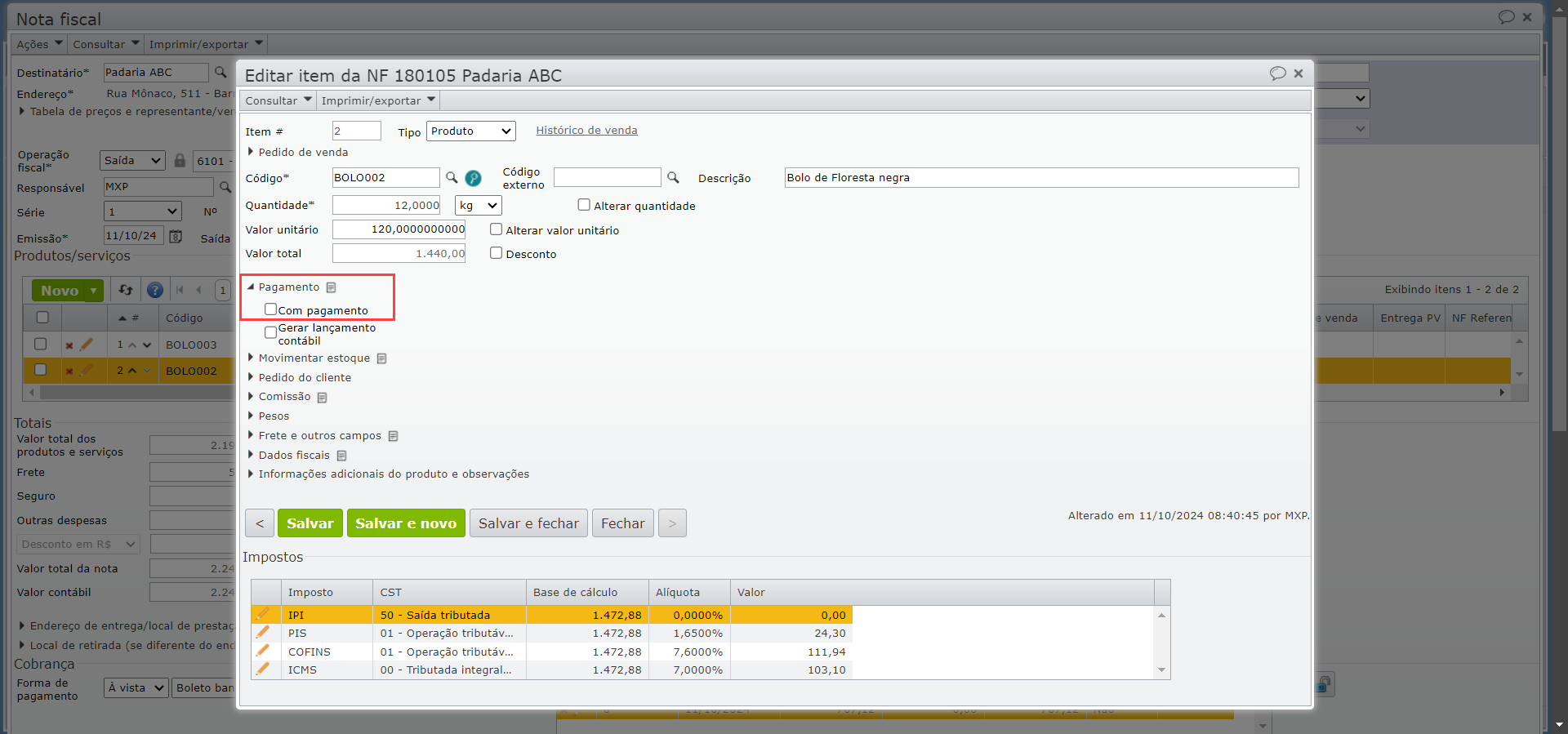Open the product code search magnifier beside BOLO002
Viewport: 1568px width, 734px height.
pos(452,177)
